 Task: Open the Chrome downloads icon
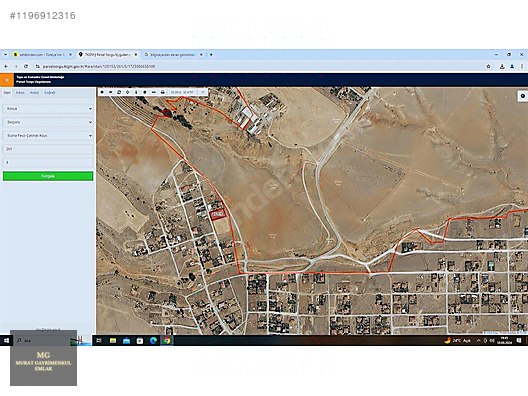pos(502,66)
